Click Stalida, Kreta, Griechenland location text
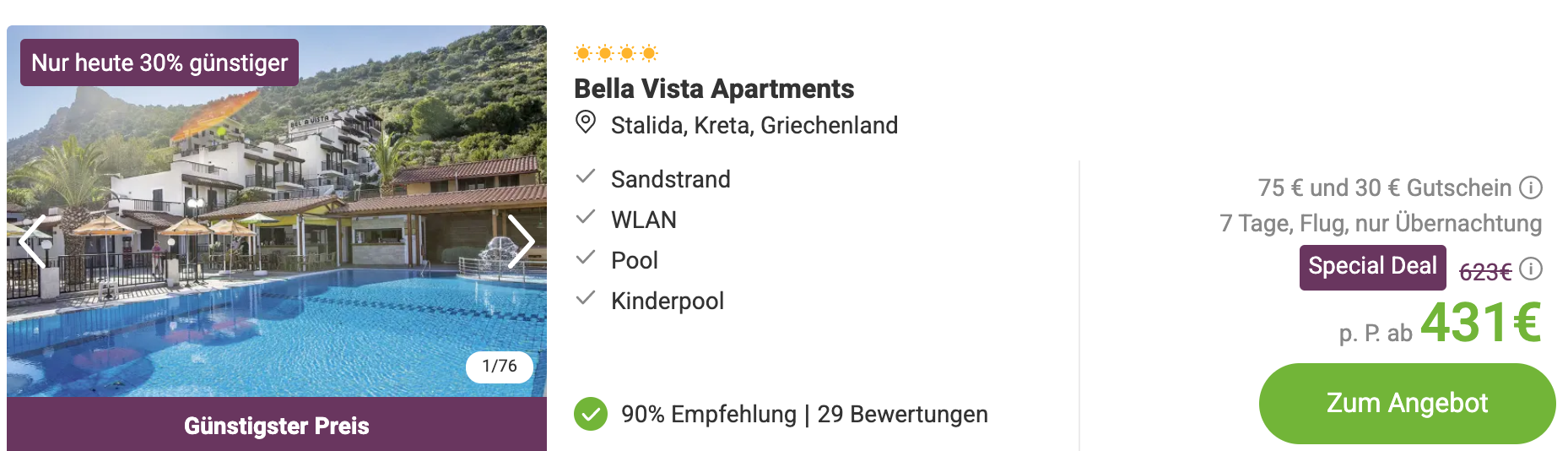This screenshot has width=1568, height=451. click(754, 125)
